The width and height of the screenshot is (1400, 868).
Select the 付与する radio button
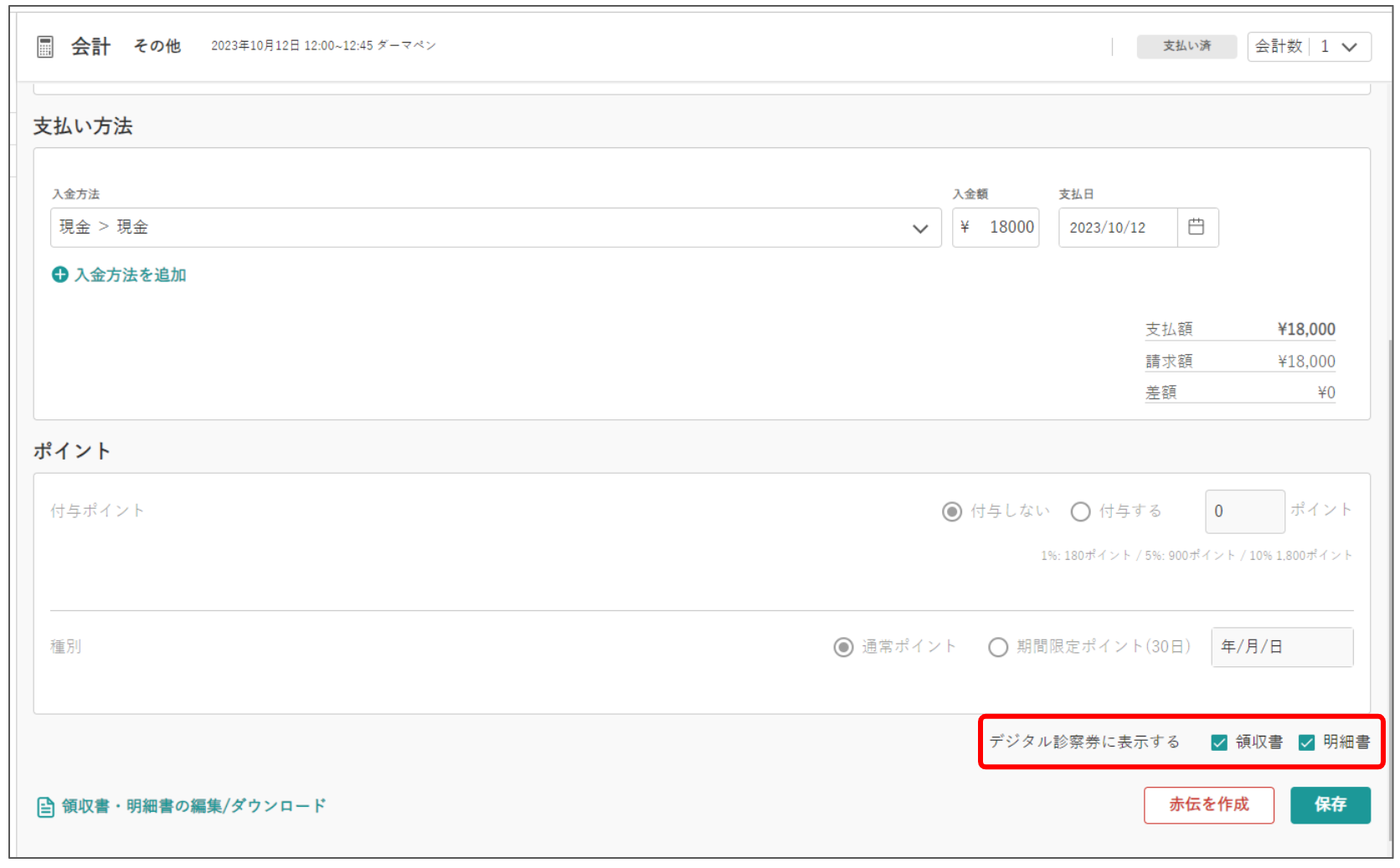(x=1080, y=511)
